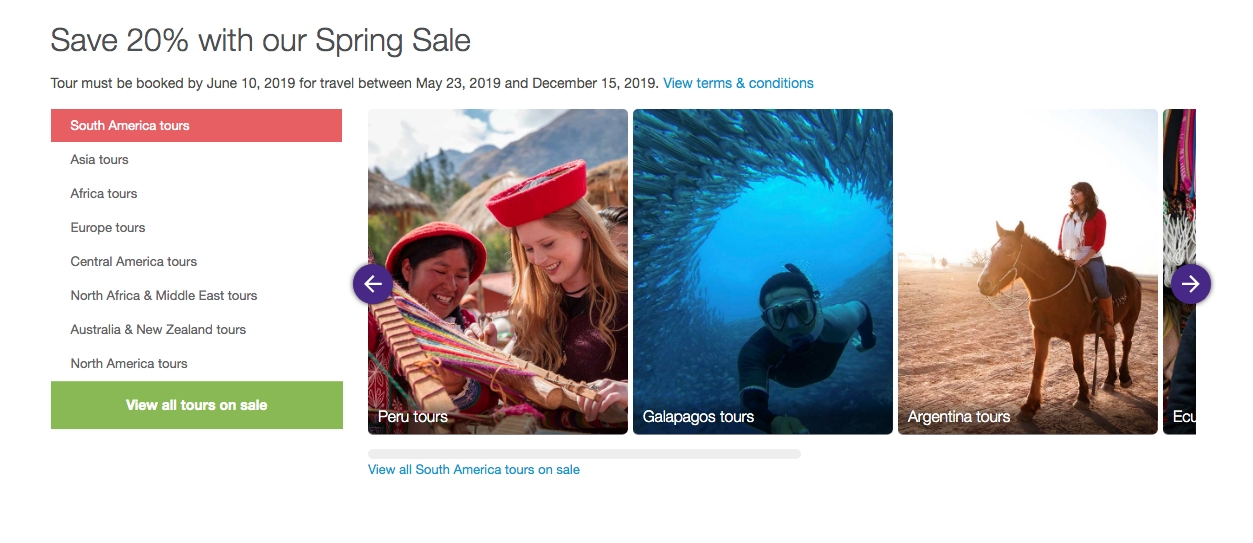The width and height of the screenshot is (1253, 543).
Task: Click the Peru tours caption text
Action: (x=413, y=417)
